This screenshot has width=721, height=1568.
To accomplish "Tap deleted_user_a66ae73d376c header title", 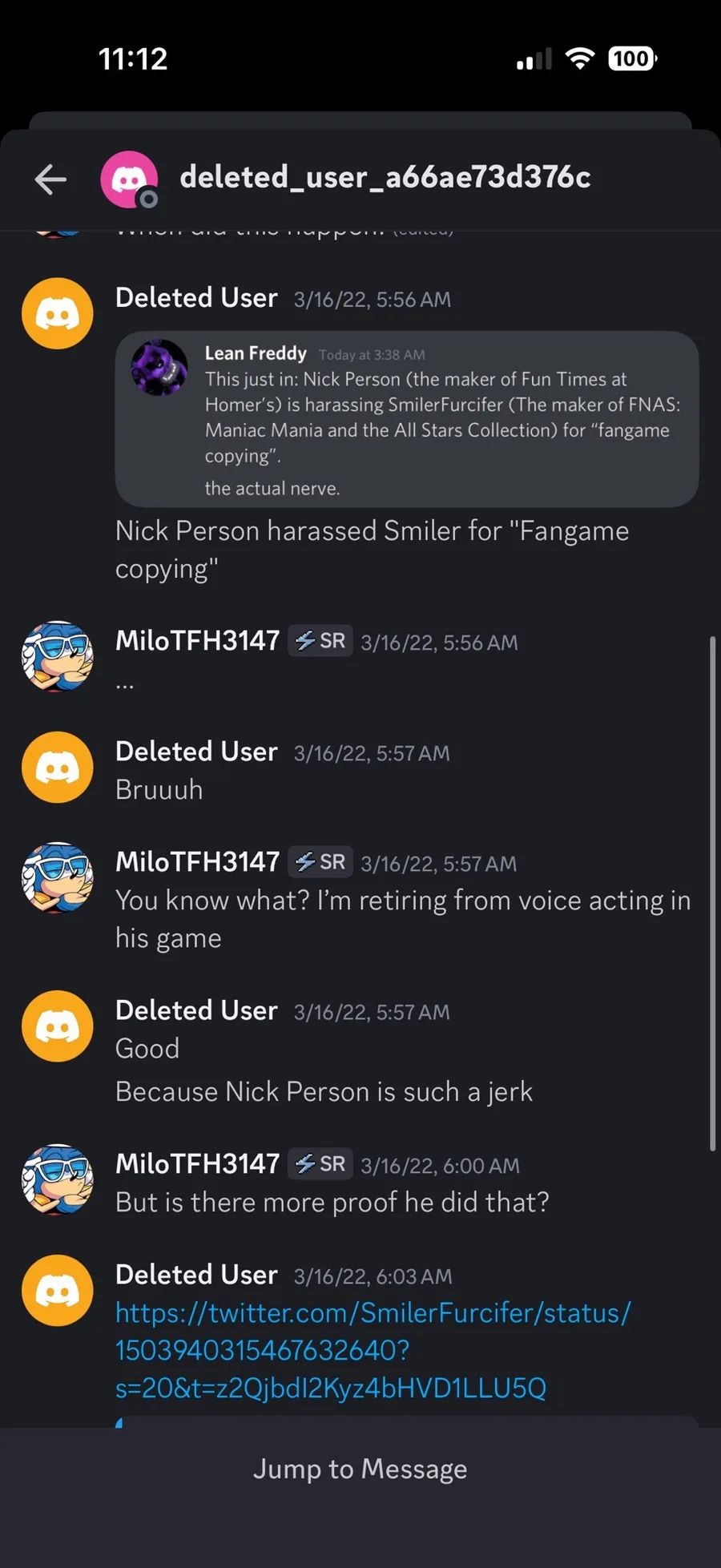I will click(385, 177).
